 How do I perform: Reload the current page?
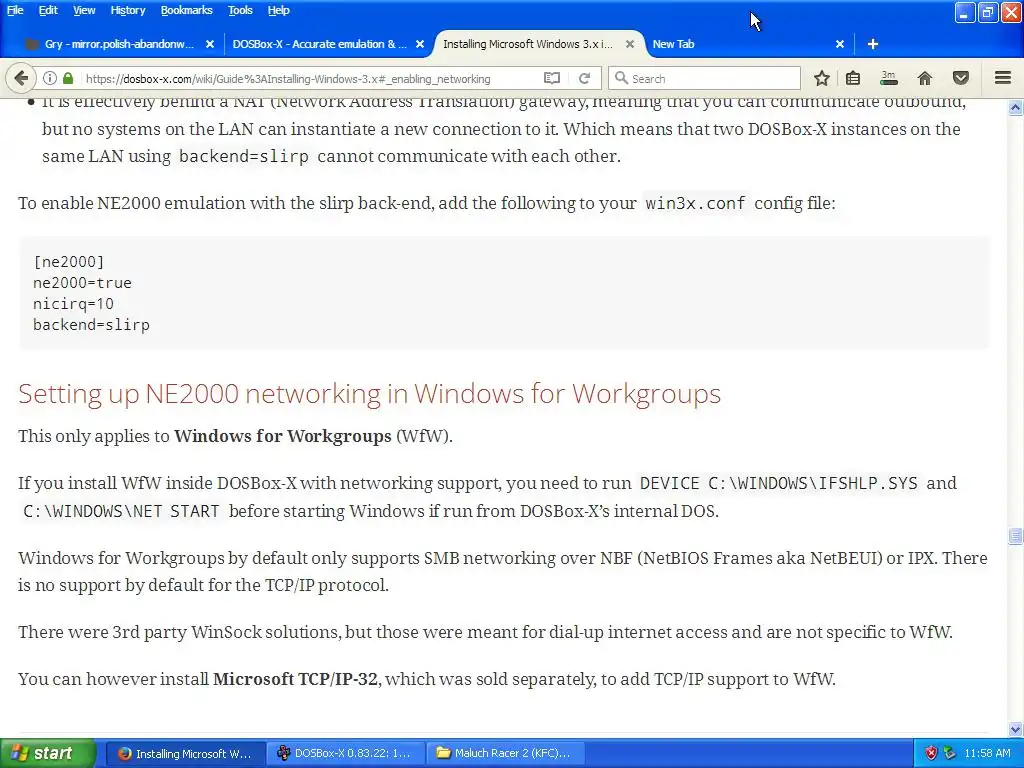coord(584,78)
